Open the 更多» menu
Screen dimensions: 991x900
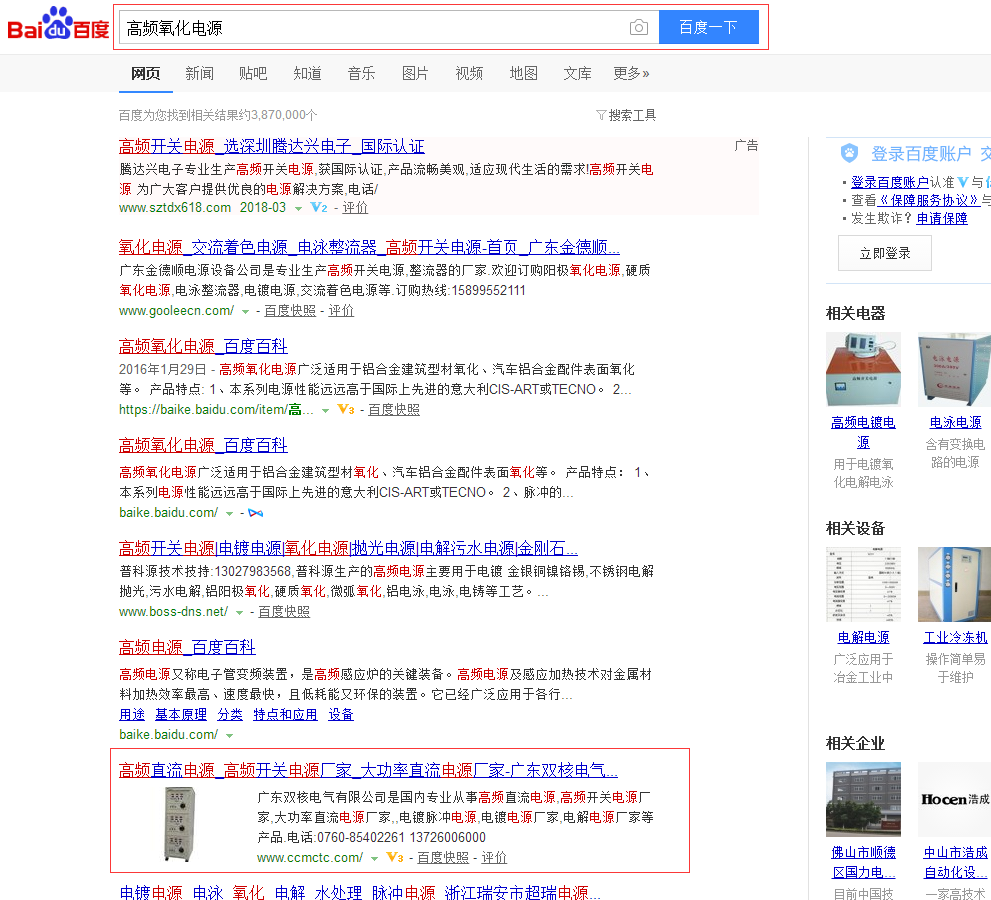631,73
